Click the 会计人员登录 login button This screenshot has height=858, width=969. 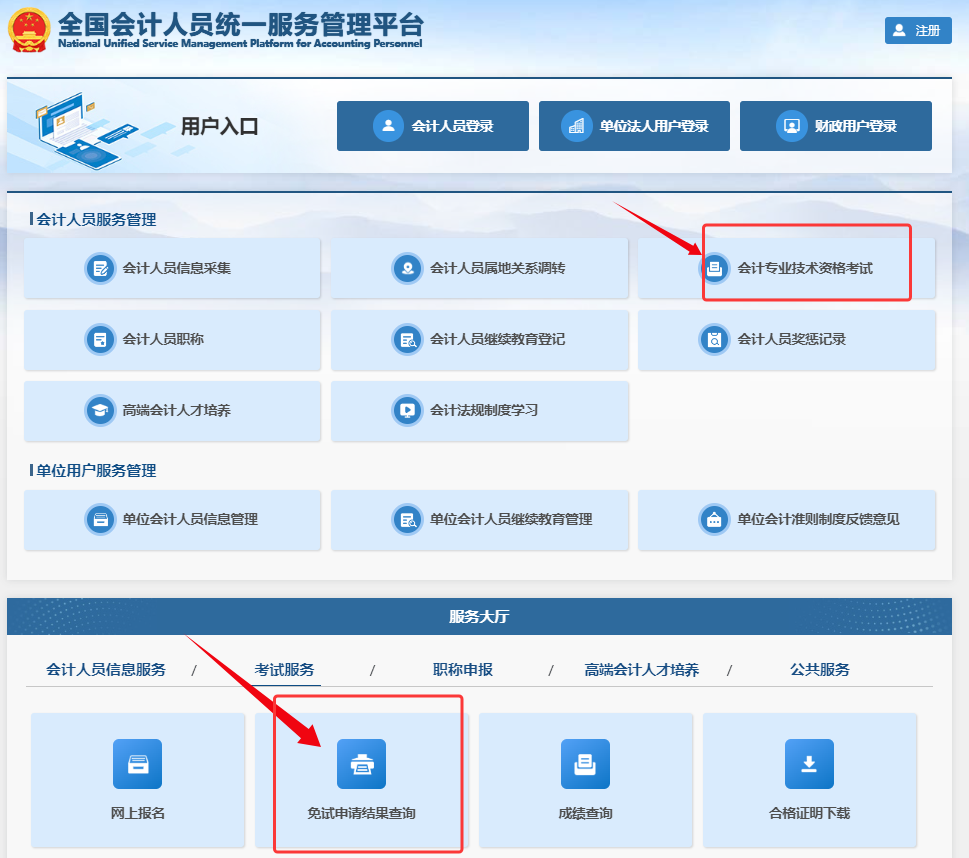click(x=432, y=126)
